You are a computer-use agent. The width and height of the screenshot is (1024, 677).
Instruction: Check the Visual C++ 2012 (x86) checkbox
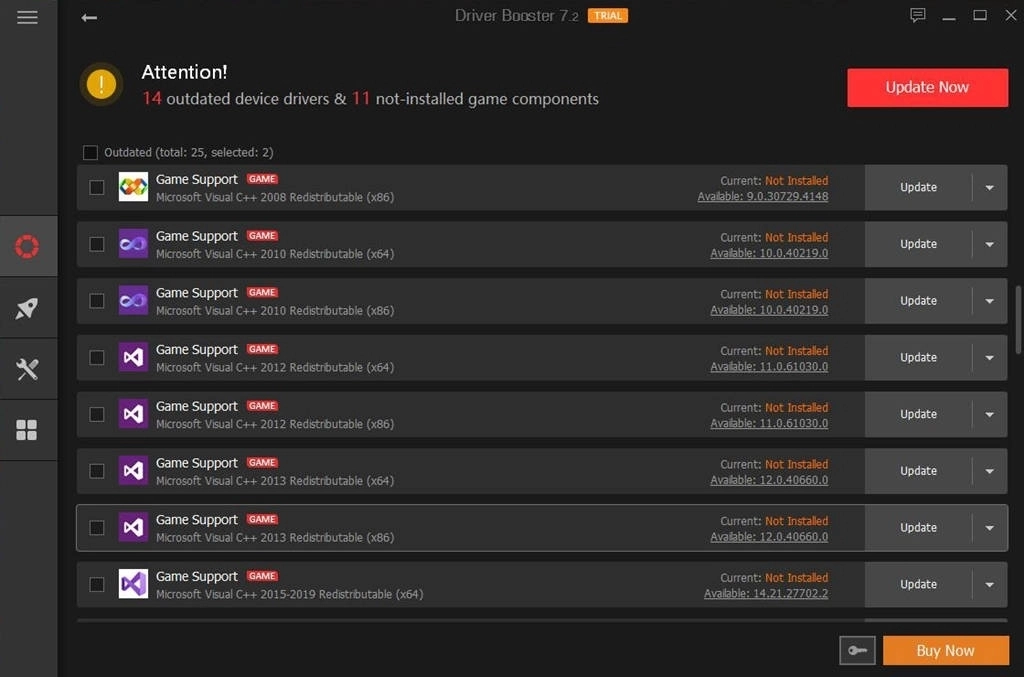tap(97, 415)
